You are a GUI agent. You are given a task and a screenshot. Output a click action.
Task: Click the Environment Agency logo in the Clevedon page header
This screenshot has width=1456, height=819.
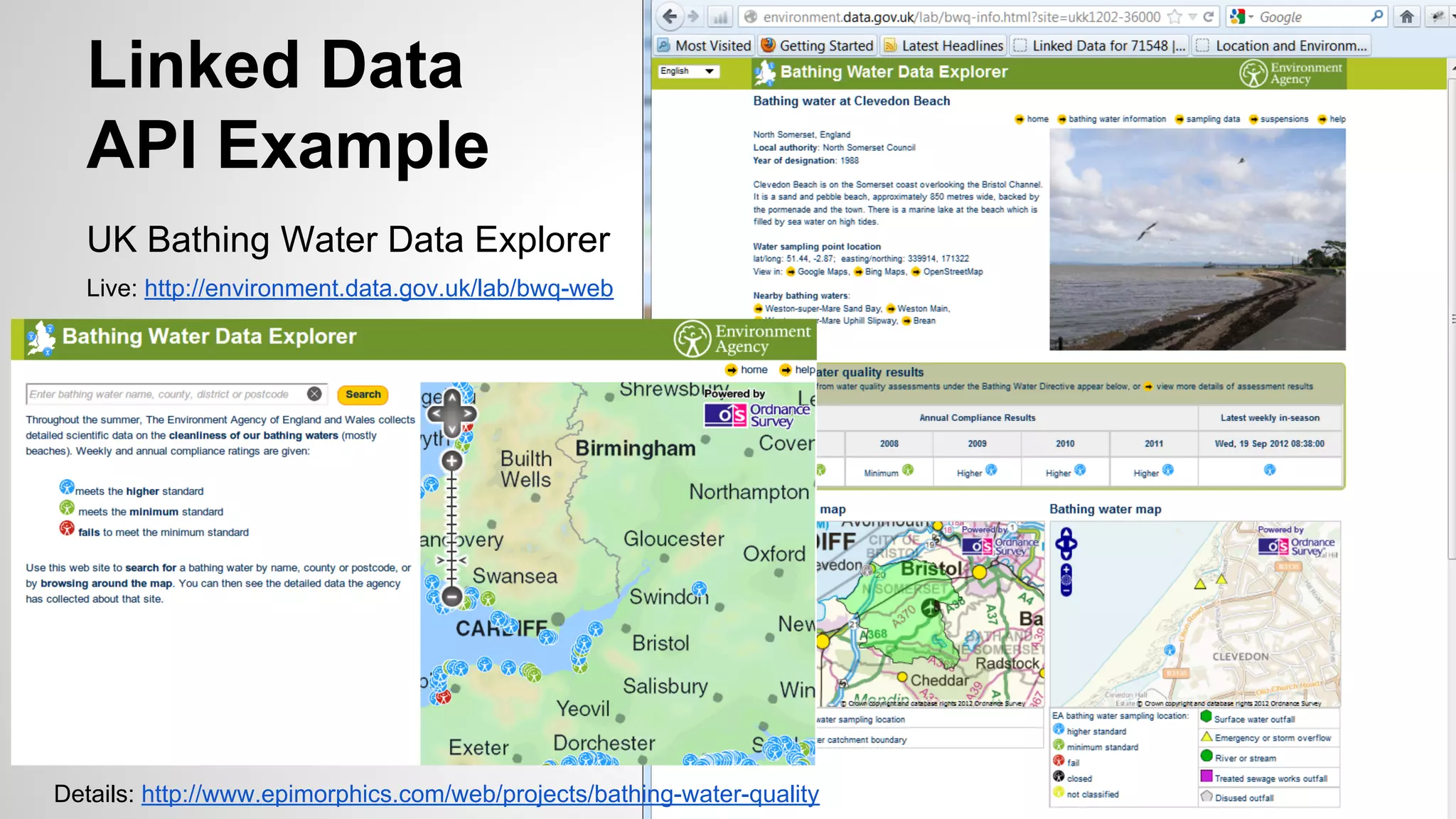pos(1291,73)
